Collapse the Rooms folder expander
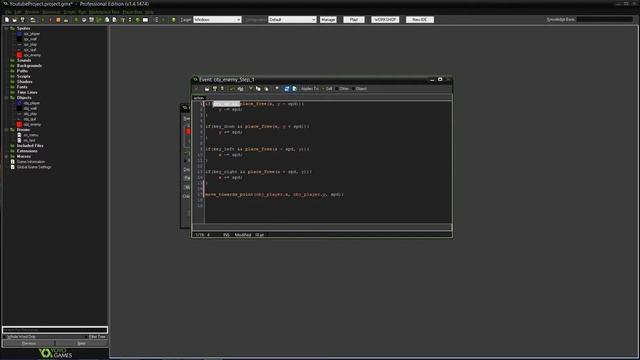 tap(6, 130)
